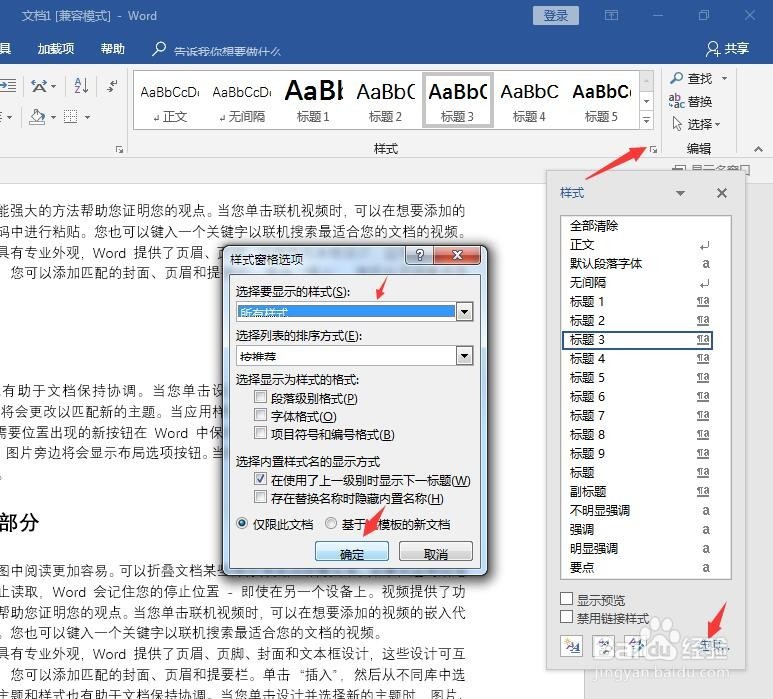Click the borders grid icon

71,117
